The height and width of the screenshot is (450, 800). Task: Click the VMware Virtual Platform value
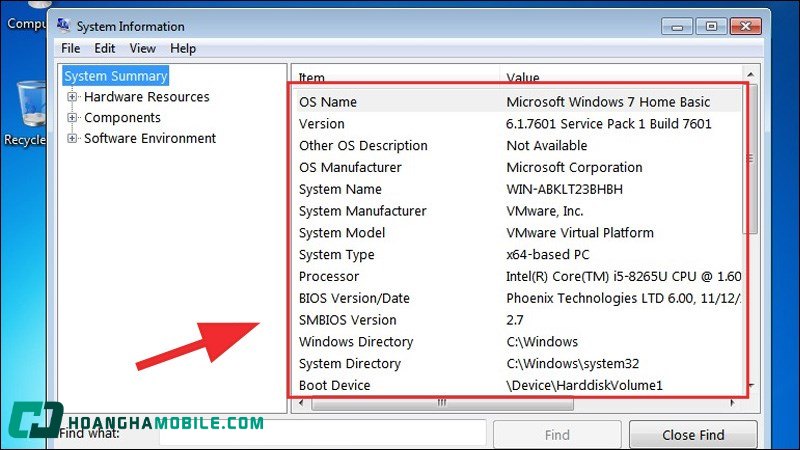[580, 233]
